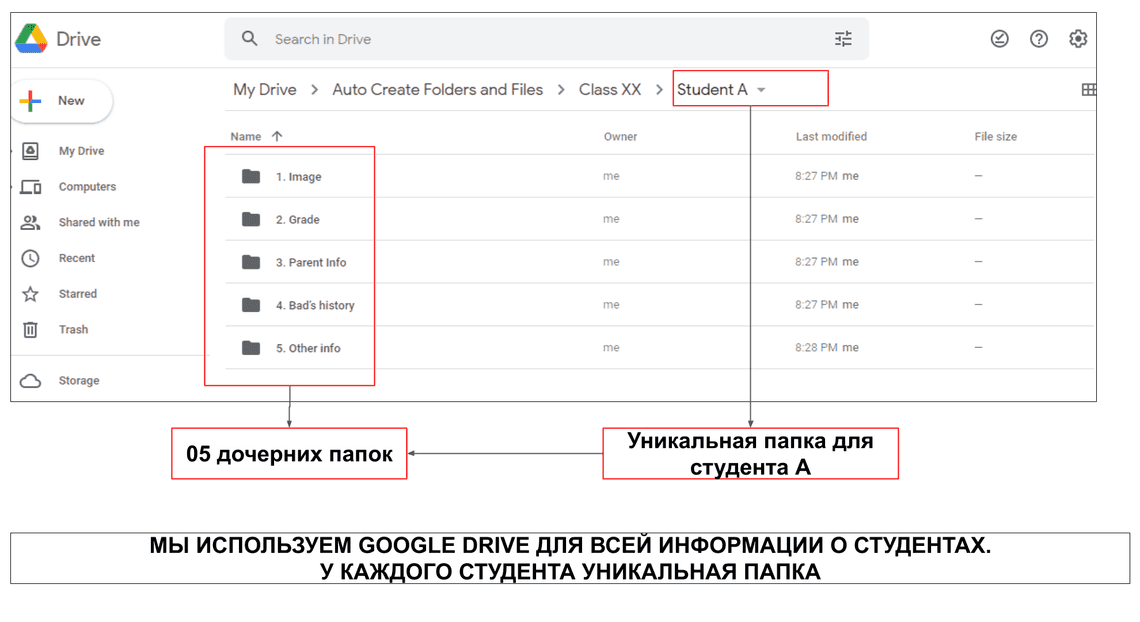The width and height of the screenshot is (1140, 622).
Task: Click the Starred sidebar star icon
Action: click(x=31, y=294)
